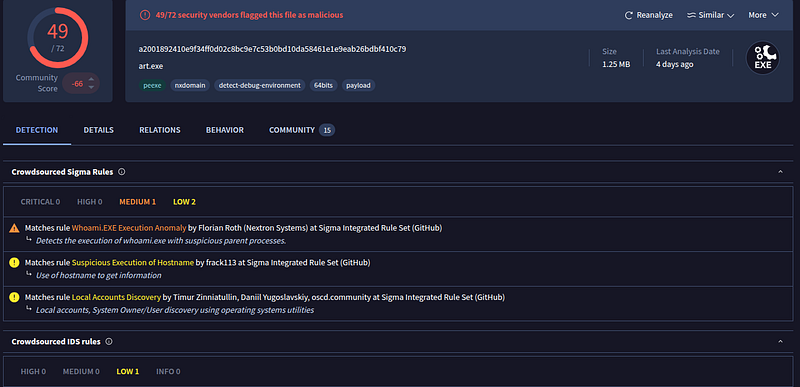Screen dimensions: 800x387
Task: Open the RELATIONS tab
Action: (x=160, y=130)
